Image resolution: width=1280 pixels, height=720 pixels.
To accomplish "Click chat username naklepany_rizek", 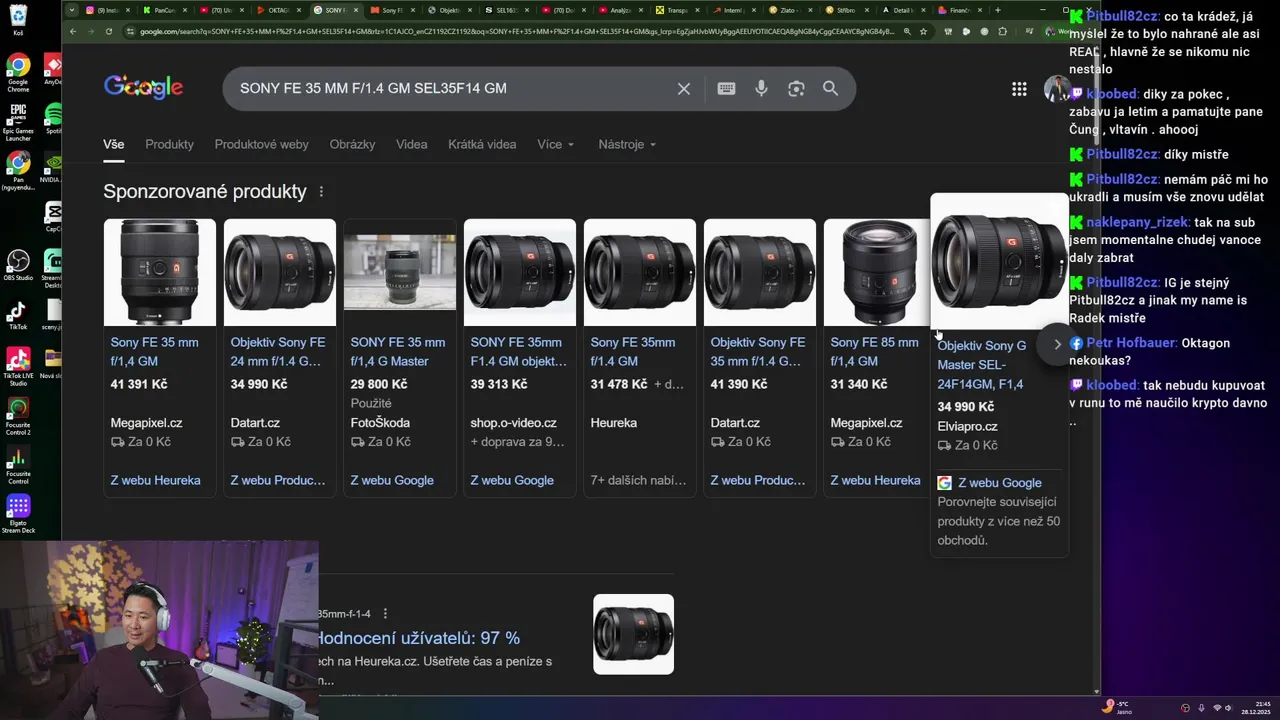I will tap(1137, 223).
